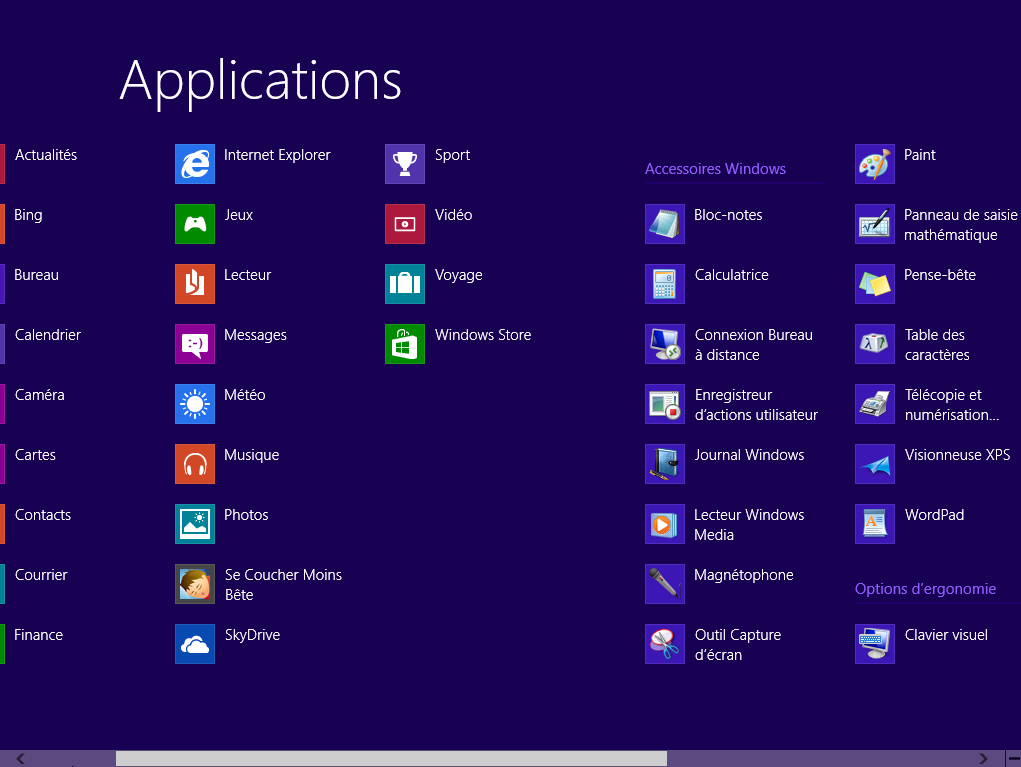Click the Internet Explorer text label
This screenshot has width=1021, height=767.
(277, 155)
